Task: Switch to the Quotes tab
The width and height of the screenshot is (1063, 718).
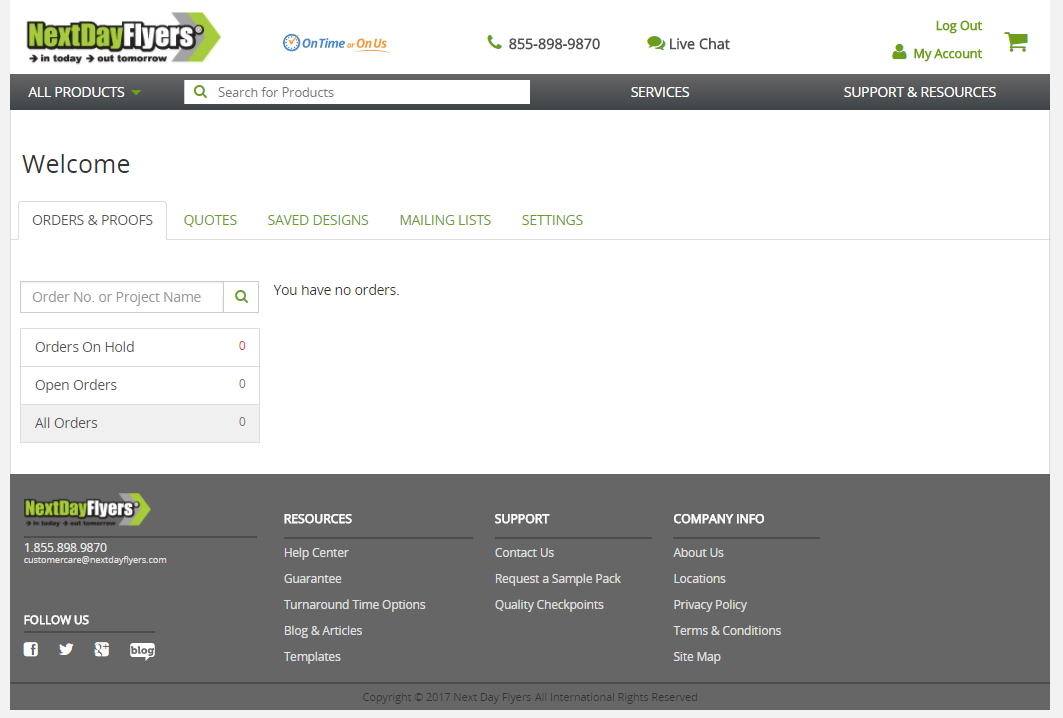Action: pos(210,220)
